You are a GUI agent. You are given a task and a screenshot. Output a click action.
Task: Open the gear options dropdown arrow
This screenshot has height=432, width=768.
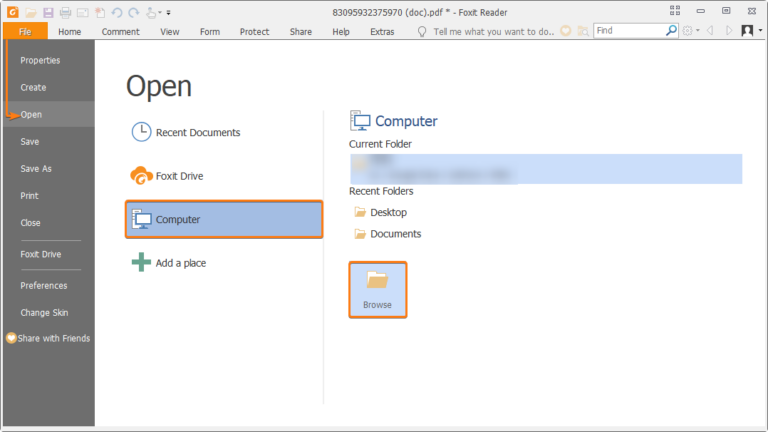click(697, 31)
